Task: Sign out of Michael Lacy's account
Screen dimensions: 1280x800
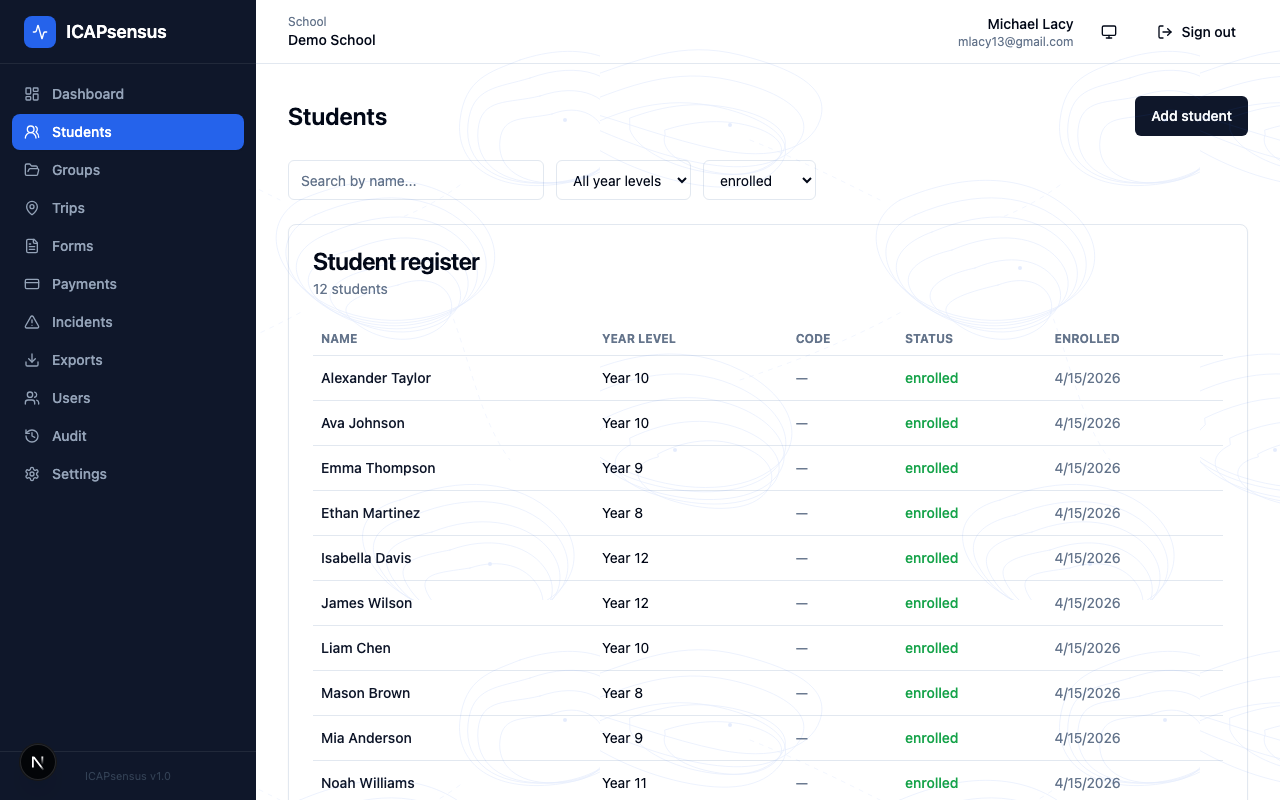Action: 1196,31
